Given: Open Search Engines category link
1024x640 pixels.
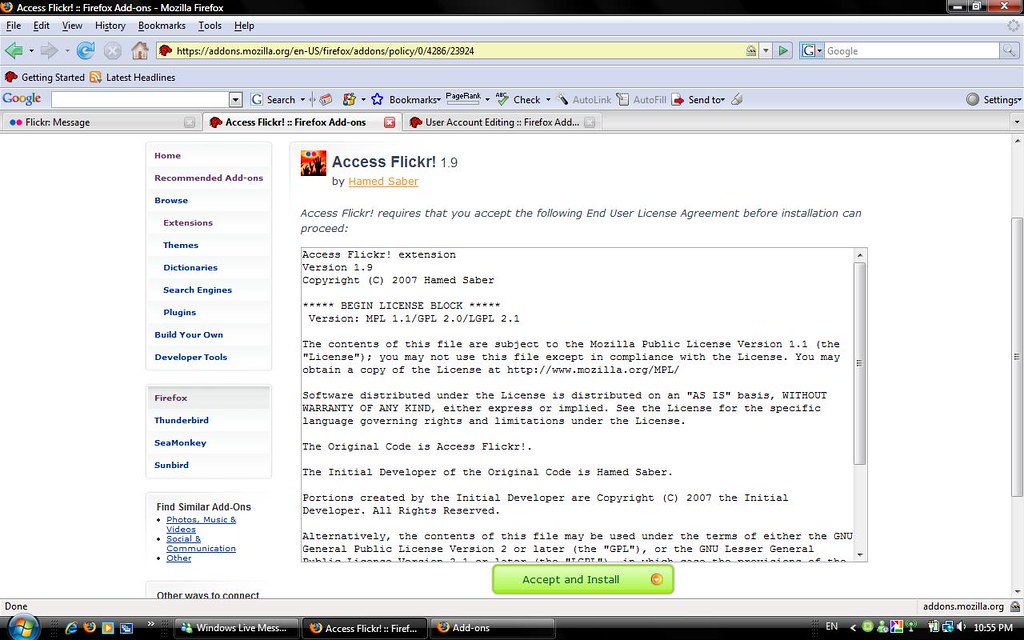Looking at the screenshot, I should click(197, 290).
